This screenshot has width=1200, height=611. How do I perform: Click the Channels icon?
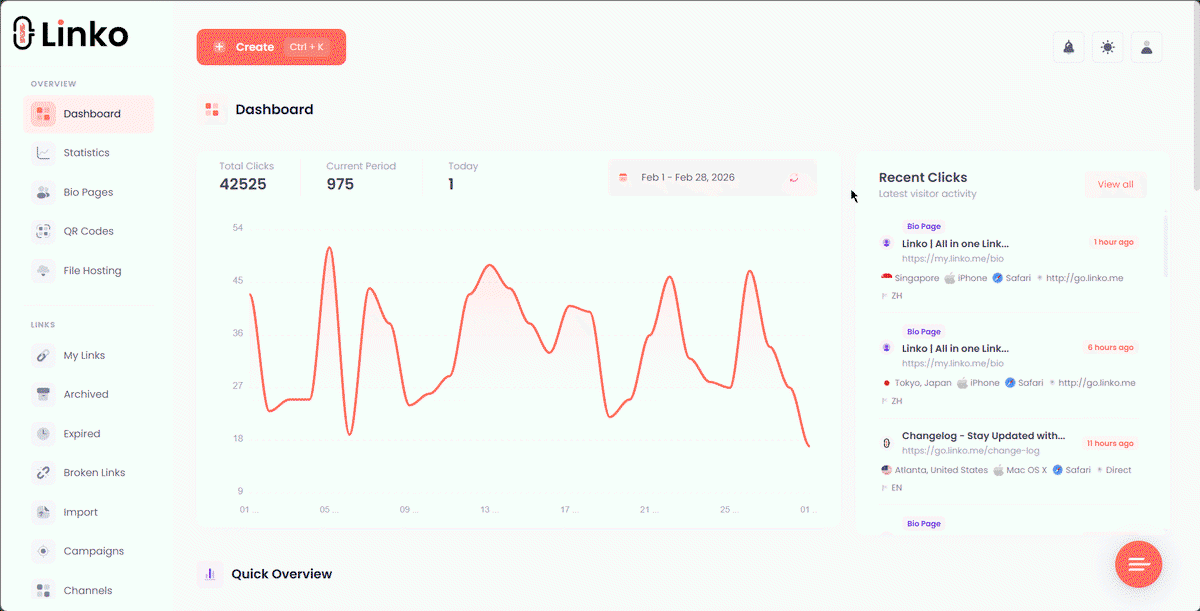(x=44, y=590)
